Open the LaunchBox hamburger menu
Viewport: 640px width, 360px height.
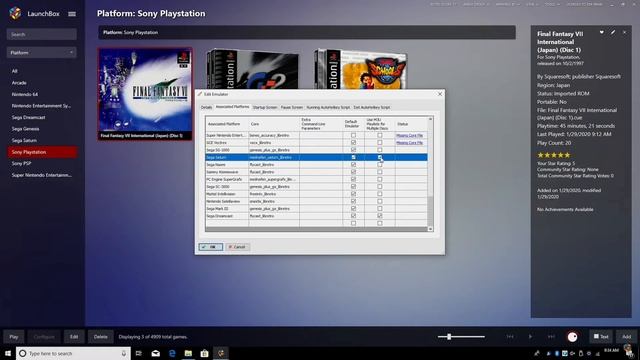point(72,14)
